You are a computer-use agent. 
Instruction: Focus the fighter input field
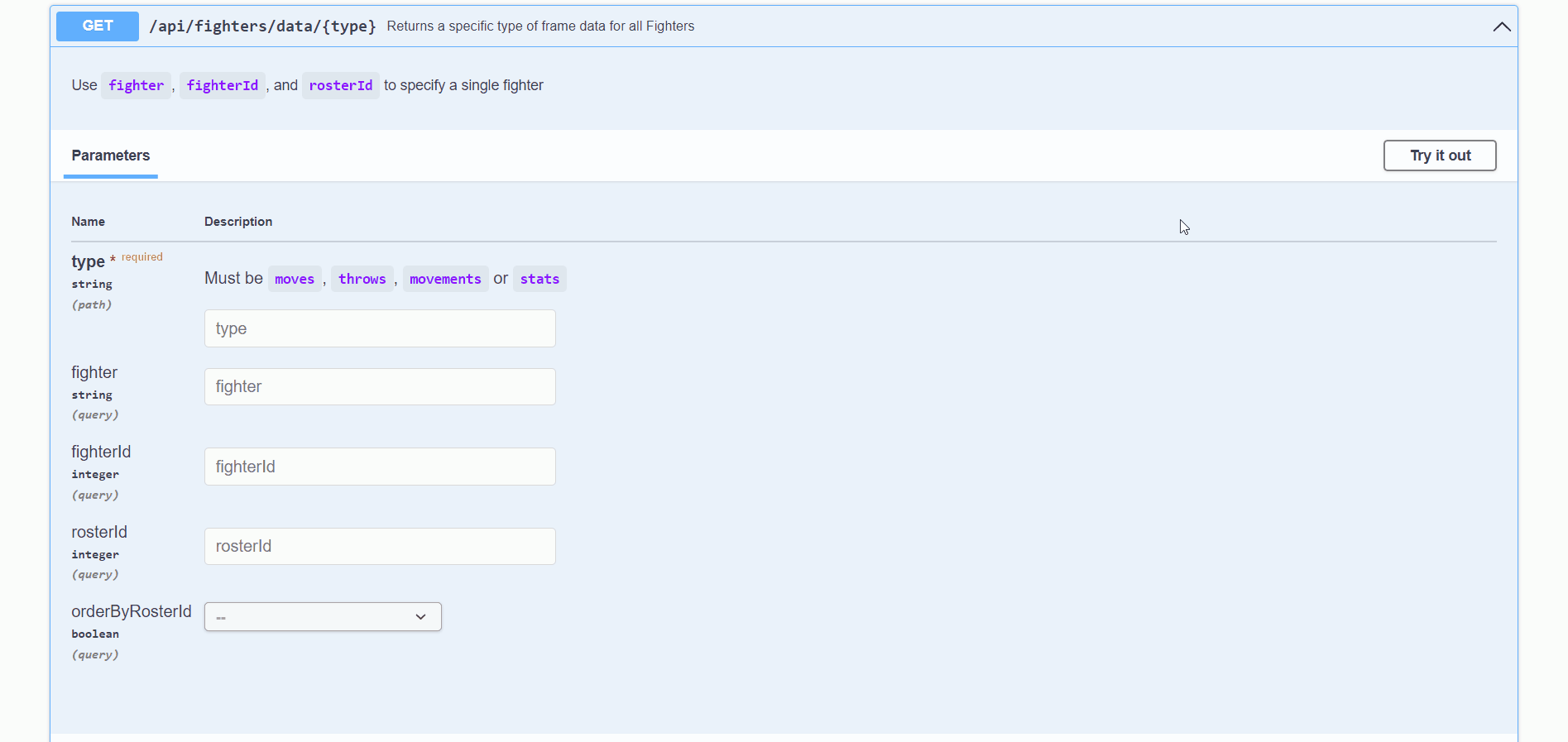click(x=380, y=386)
